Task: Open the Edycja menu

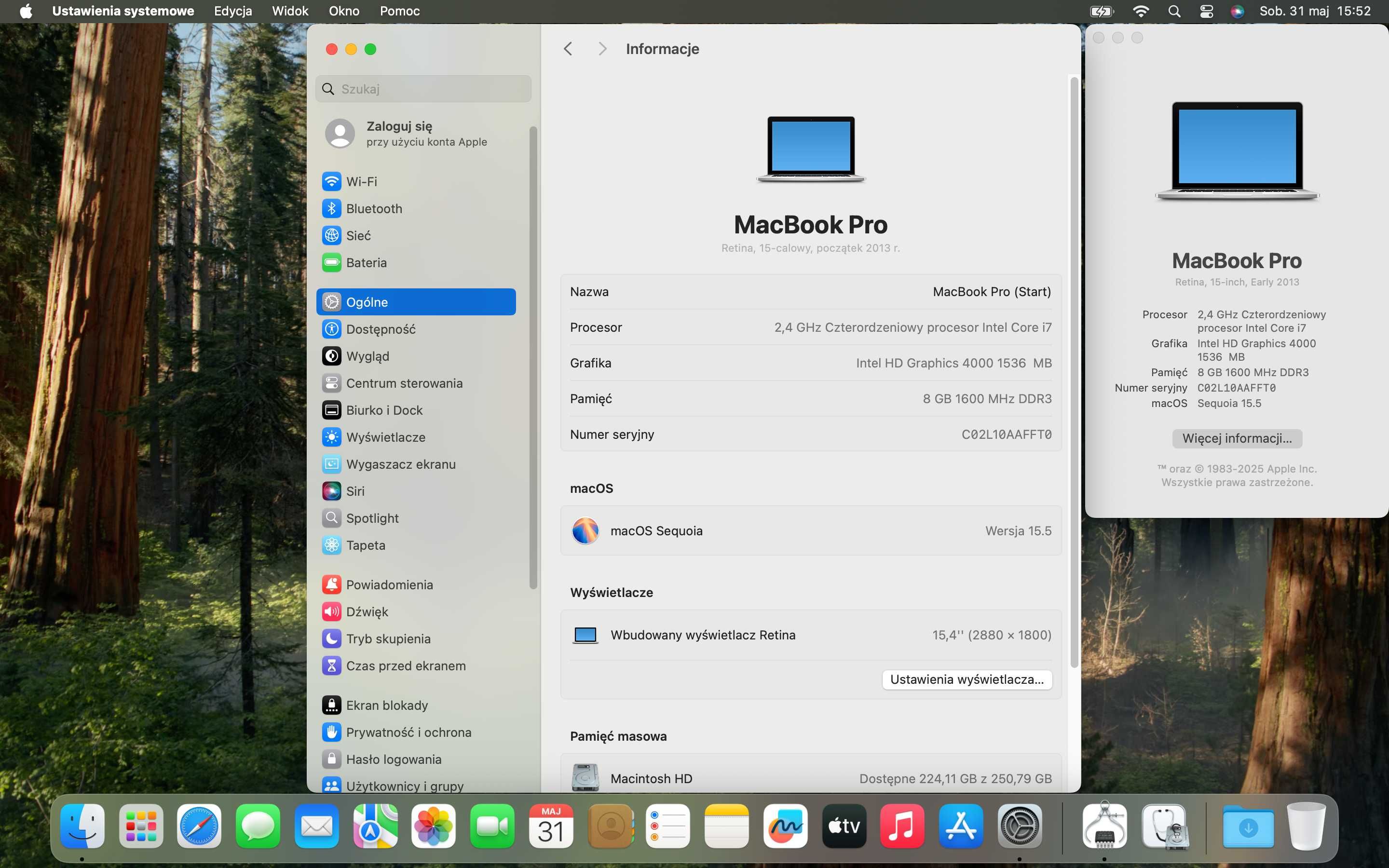Action: point(233,11)
